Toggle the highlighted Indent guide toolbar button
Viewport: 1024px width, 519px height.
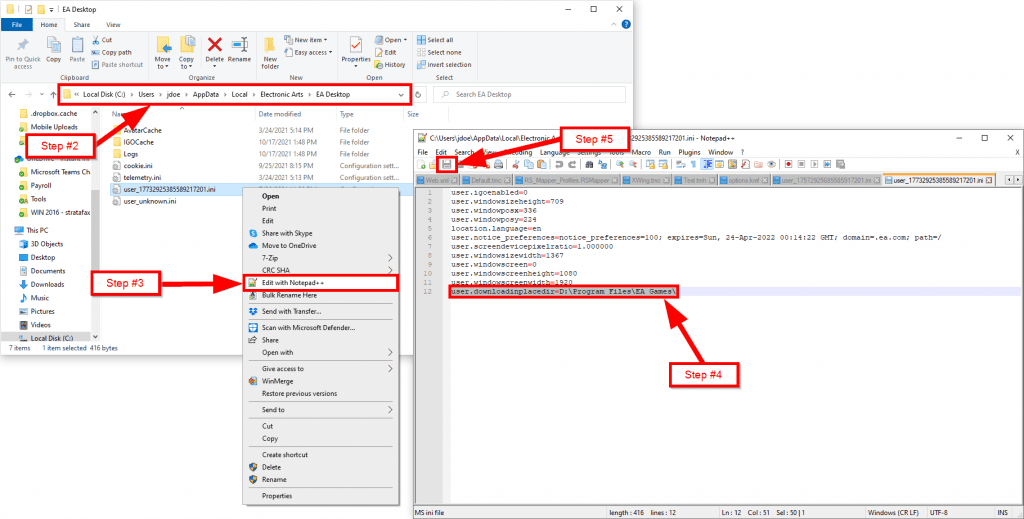click(x=707, y=165)
